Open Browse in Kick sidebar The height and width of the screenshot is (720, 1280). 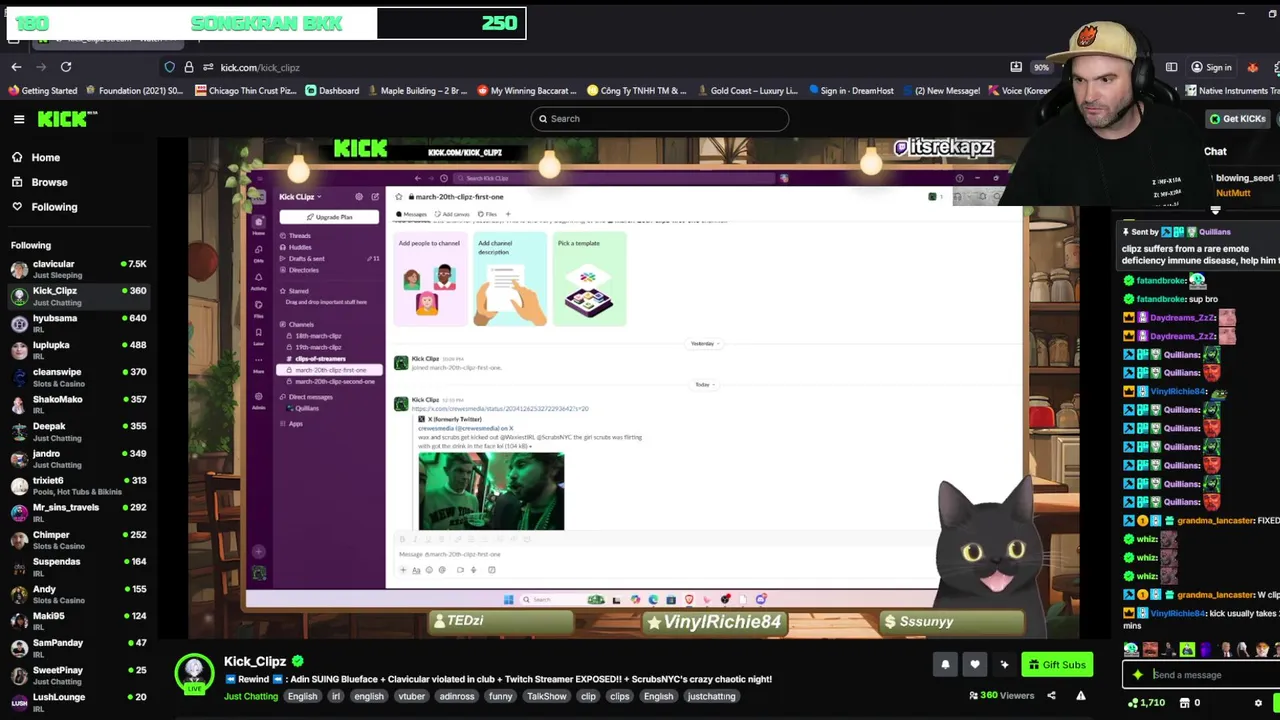coord(49,182)
